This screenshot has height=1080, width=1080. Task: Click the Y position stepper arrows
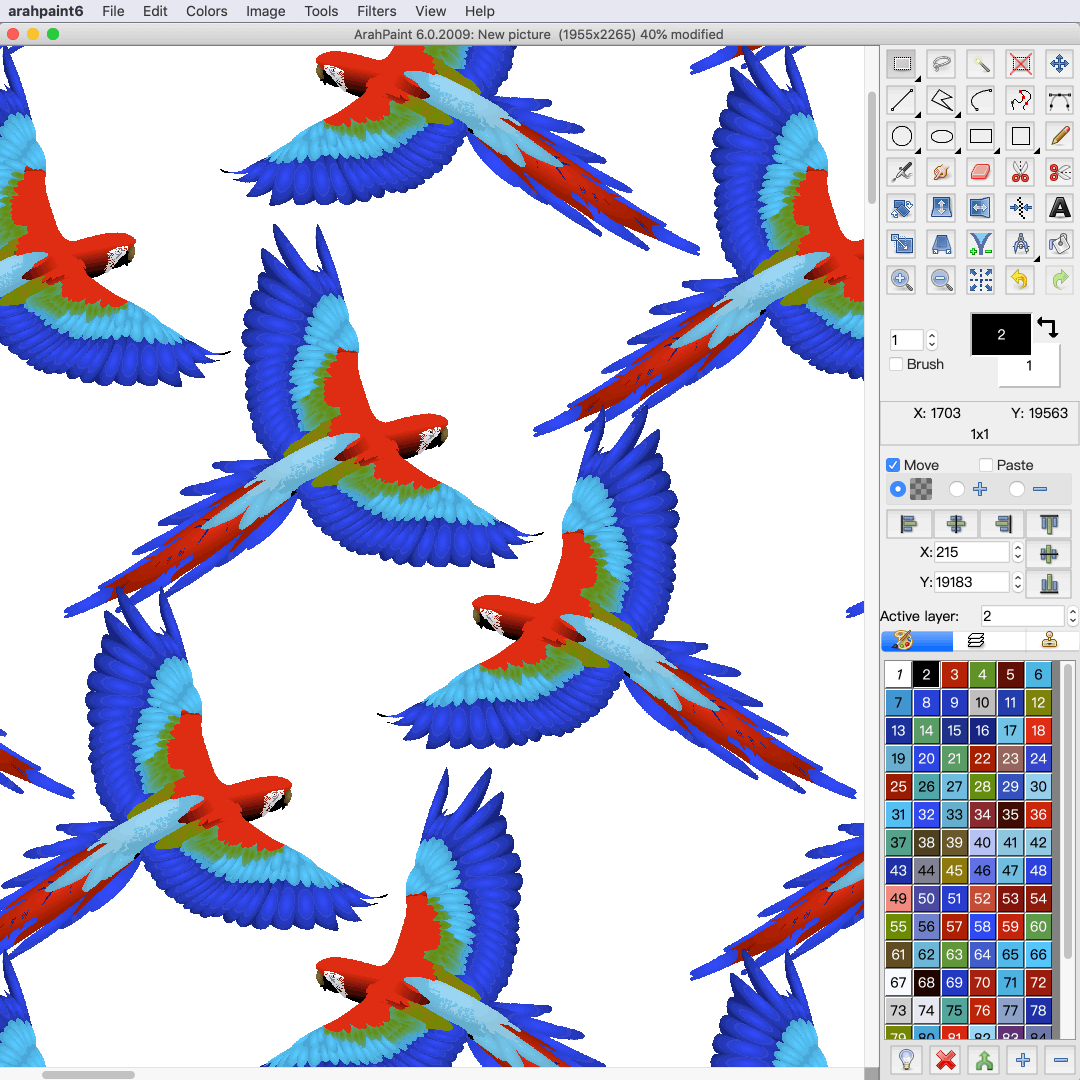[x=1017, y=582]
